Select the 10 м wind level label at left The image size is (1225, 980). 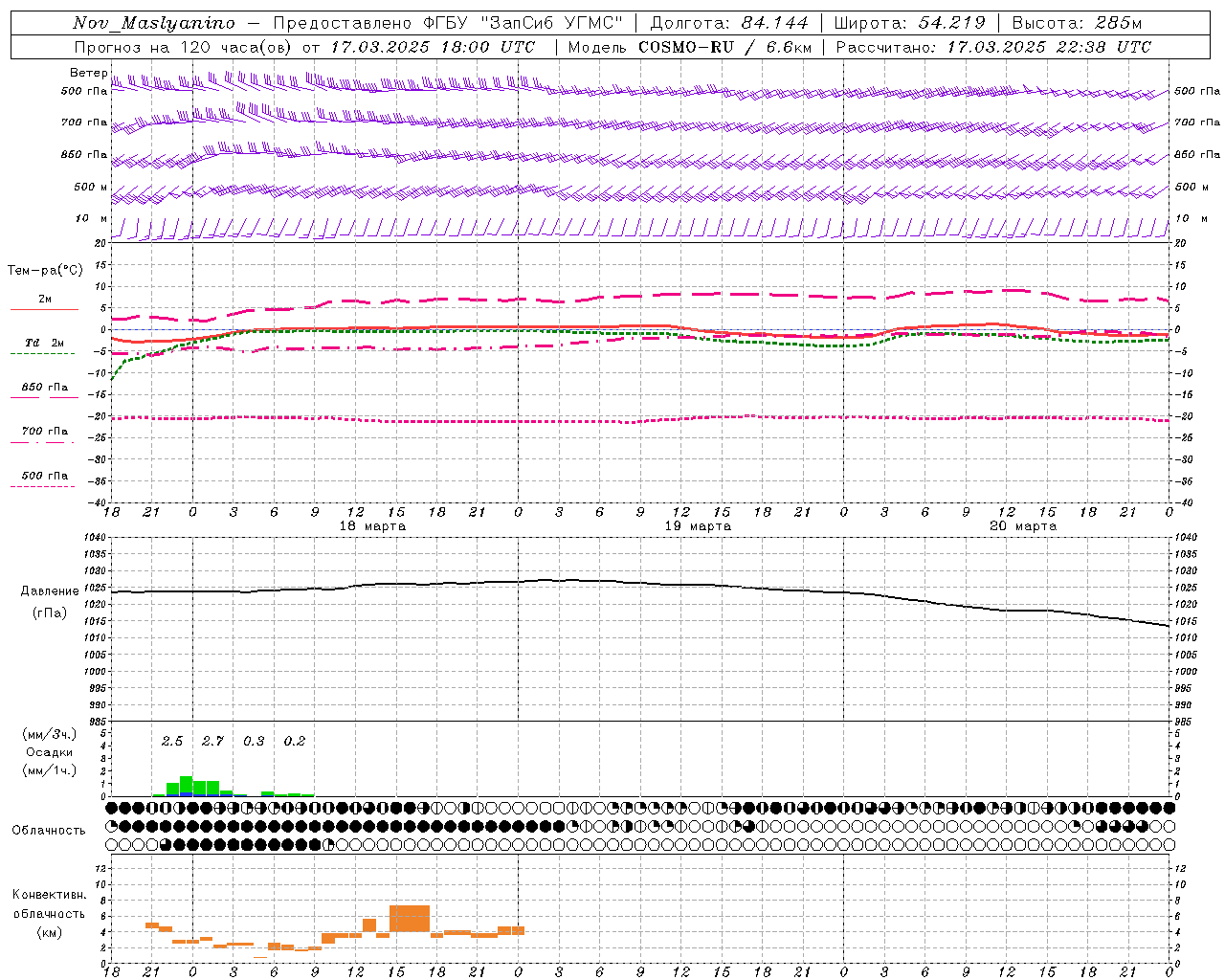pyautogui.click(x=91, y=218)
